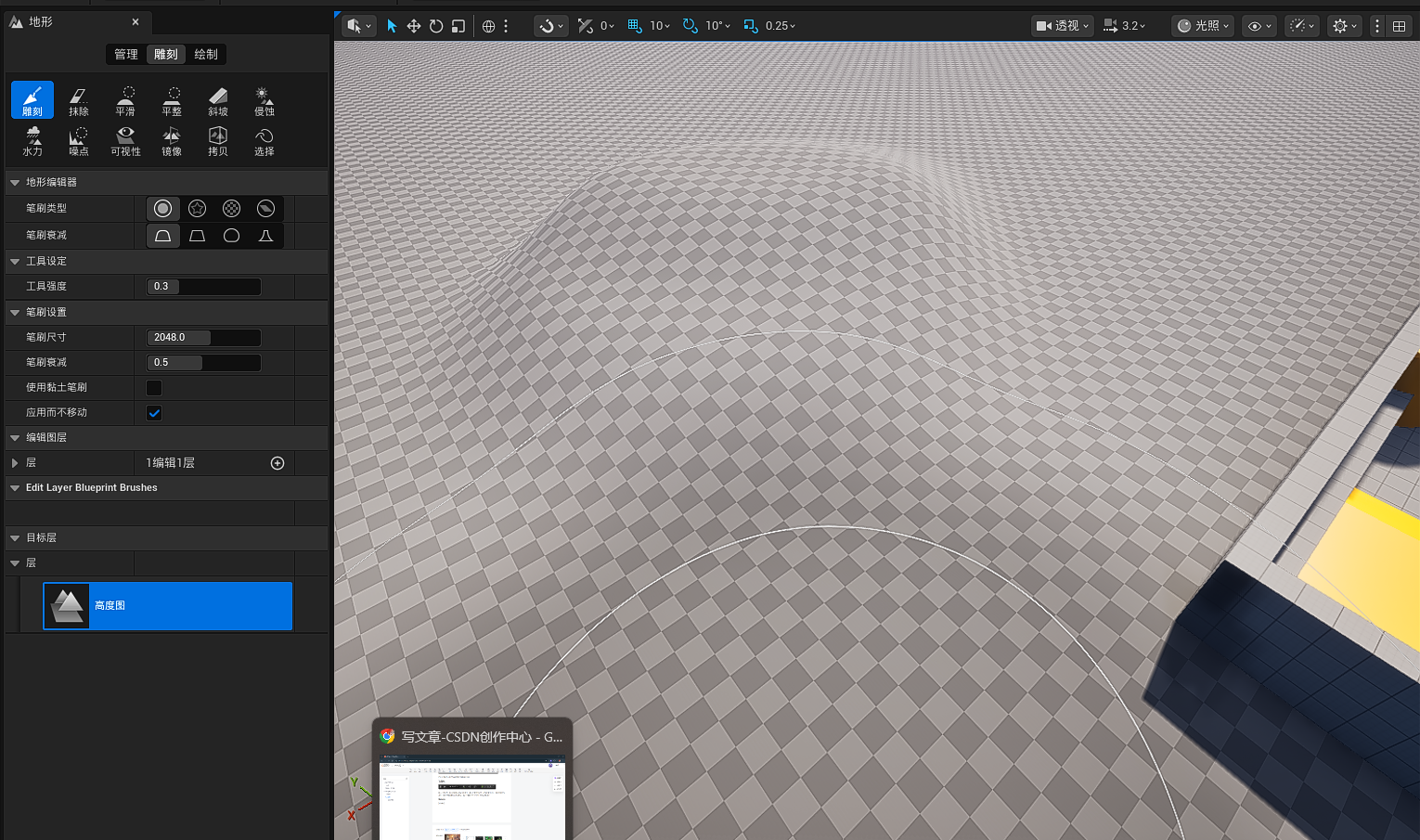Choose the pattern checker brush type
1420x840 pixels.
232,209
